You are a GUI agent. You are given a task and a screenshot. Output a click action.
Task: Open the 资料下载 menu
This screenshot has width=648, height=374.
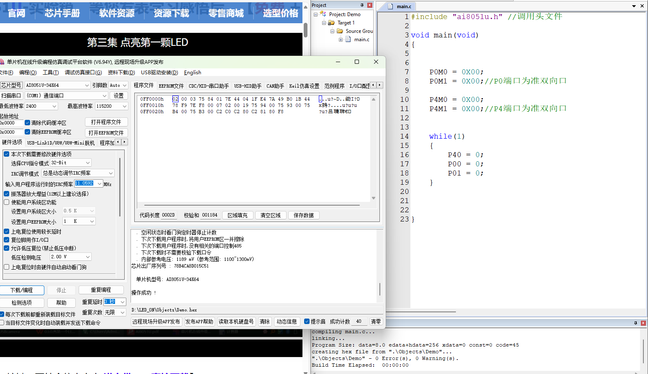point(121,72)
